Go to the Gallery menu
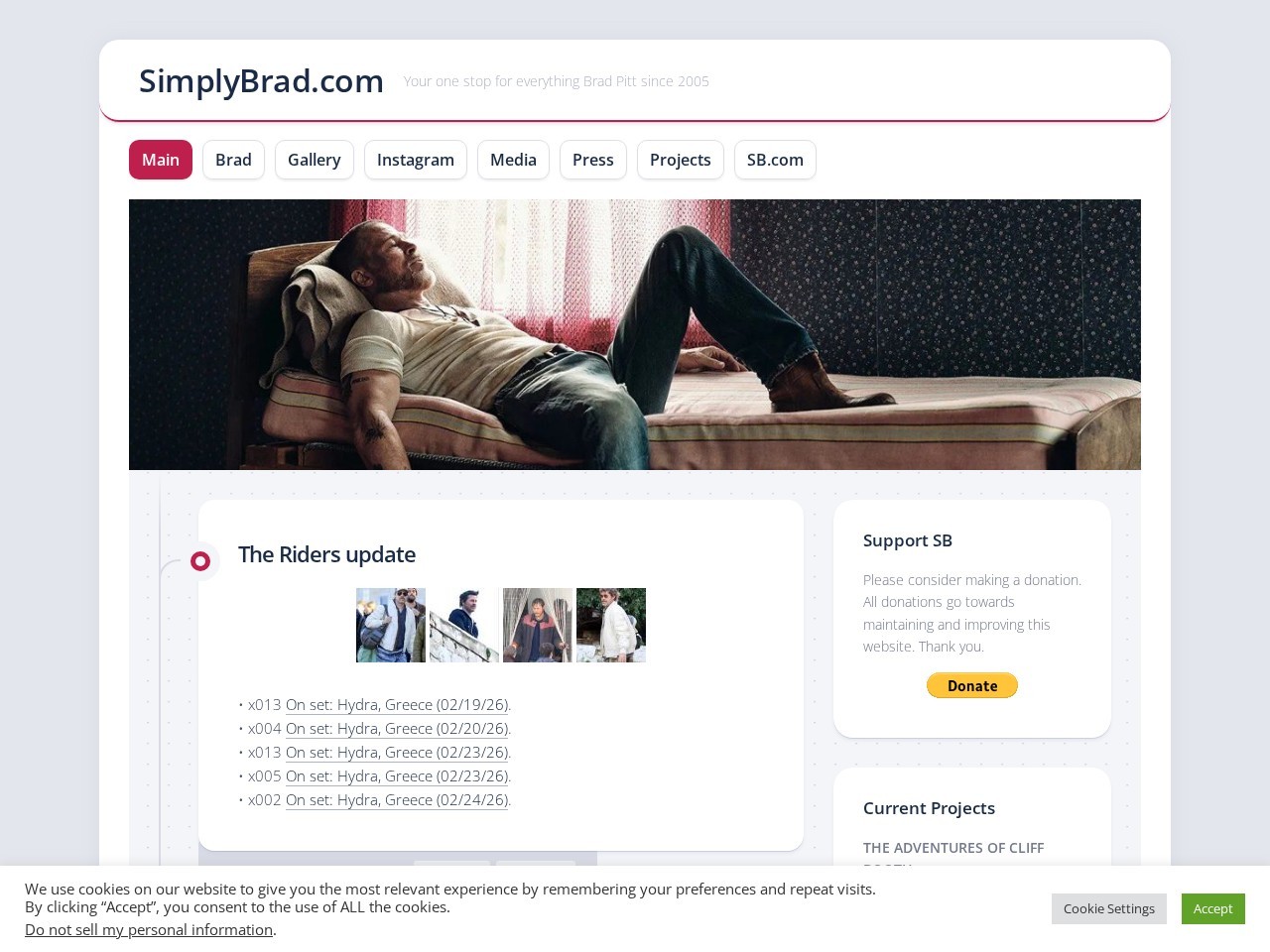The image size is (1270, 952). pos(315,160)
